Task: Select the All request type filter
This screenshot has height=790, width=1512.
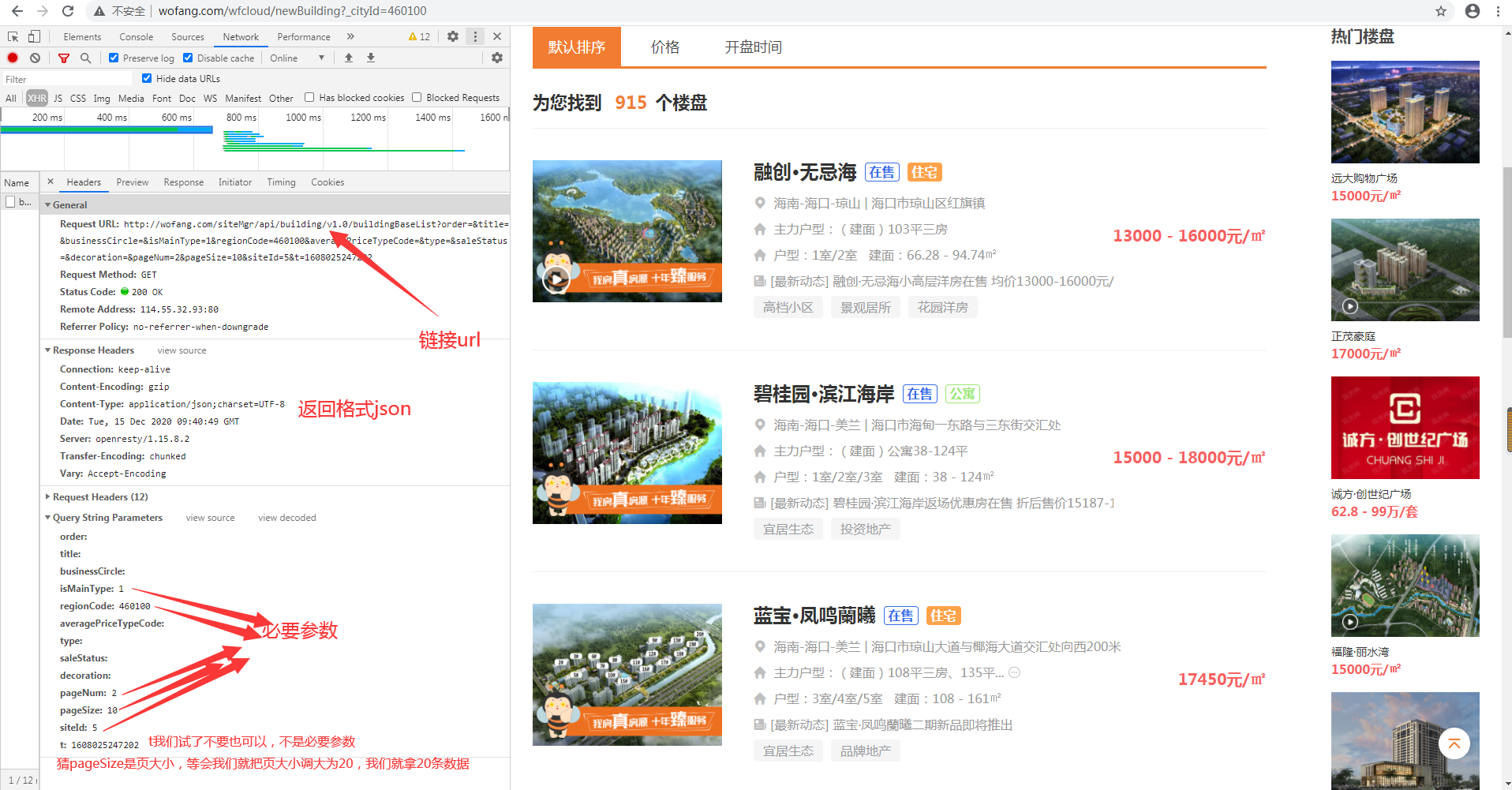Action: click(11, 99)
